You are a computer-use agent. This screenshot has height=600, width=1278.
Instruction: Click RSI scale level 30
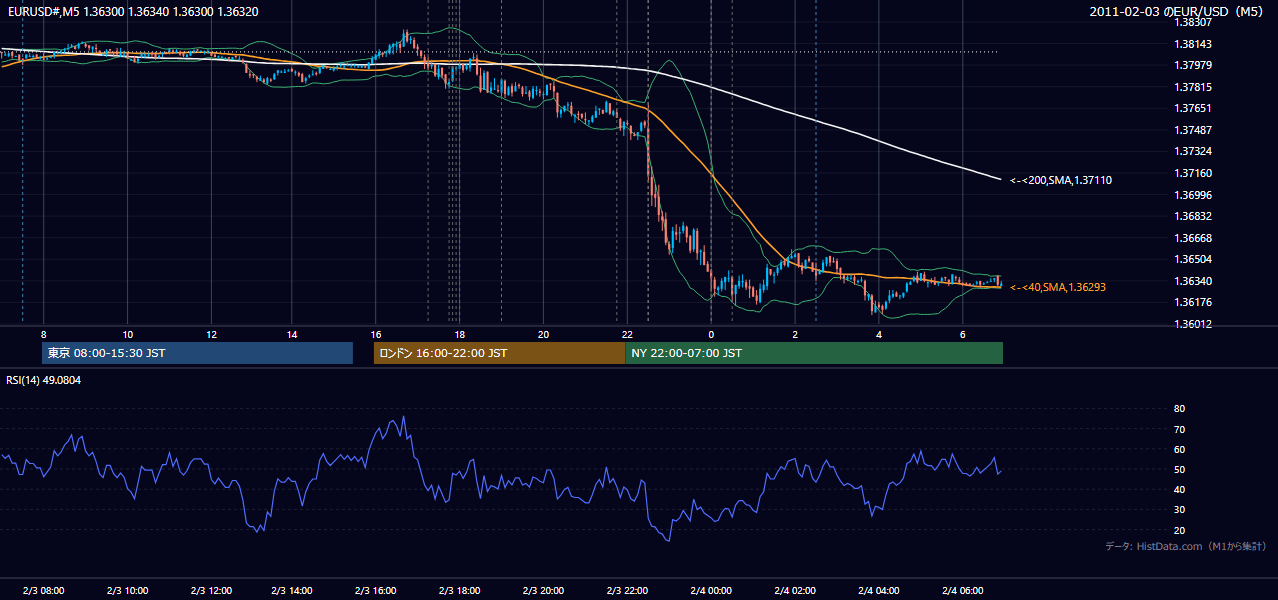1180,510
